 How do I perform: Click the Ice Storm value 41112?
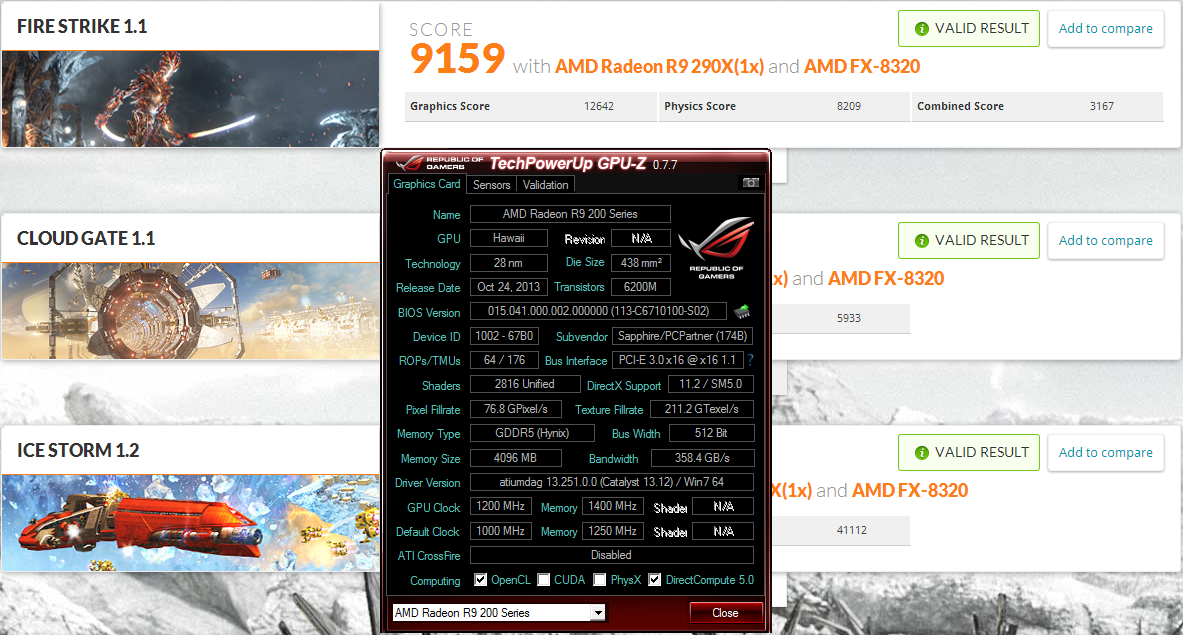[852, 530]
